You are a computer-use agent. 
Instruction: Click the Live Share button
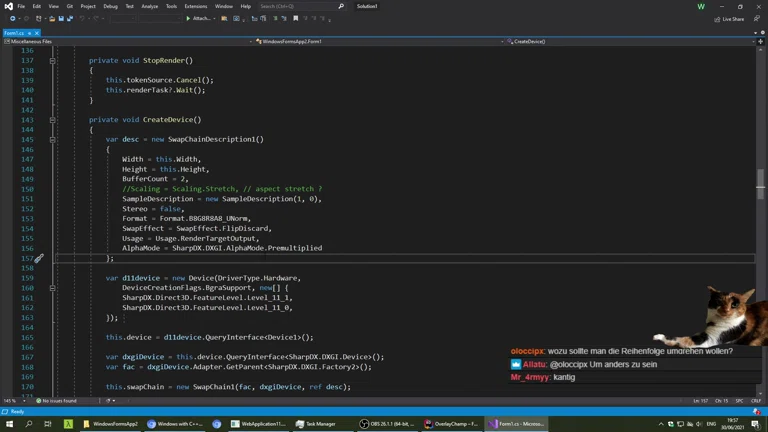(x=729, y=19)
